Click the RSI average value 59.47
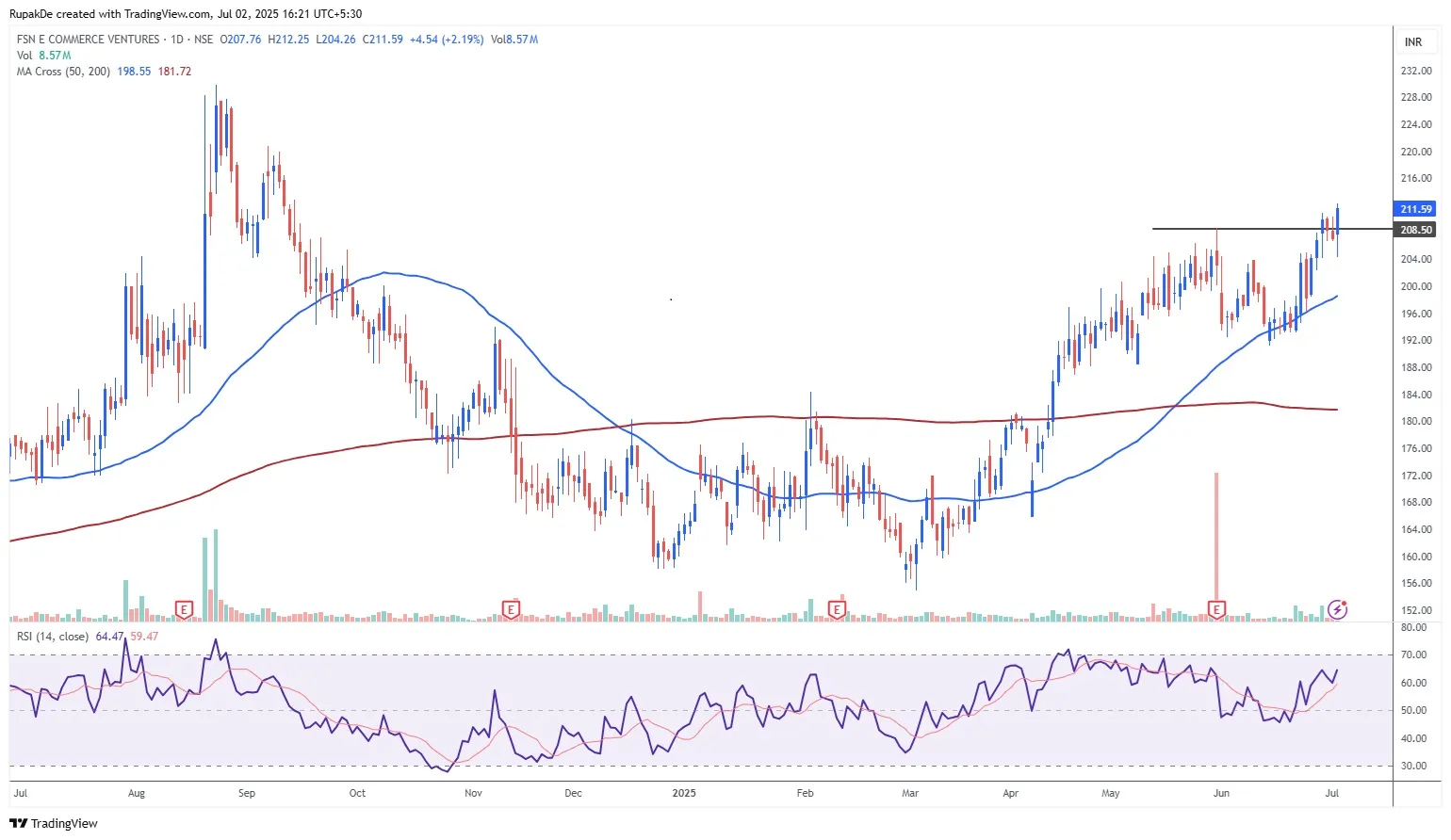This screenshot has width=1451, height=840. pos(144,637)
